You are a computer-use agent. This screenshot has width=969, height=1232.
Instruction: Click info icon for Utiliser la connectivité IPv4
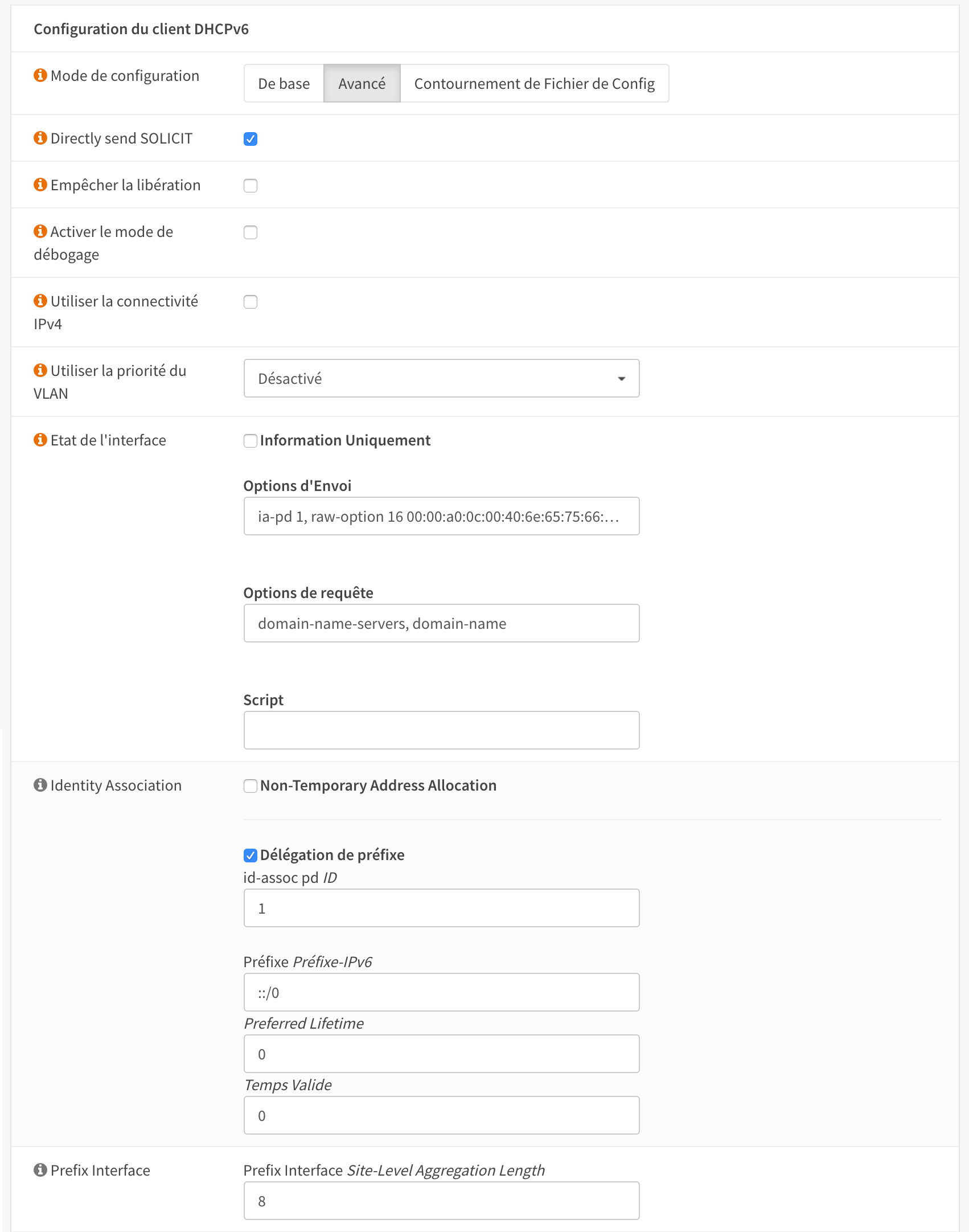[40, 301]
